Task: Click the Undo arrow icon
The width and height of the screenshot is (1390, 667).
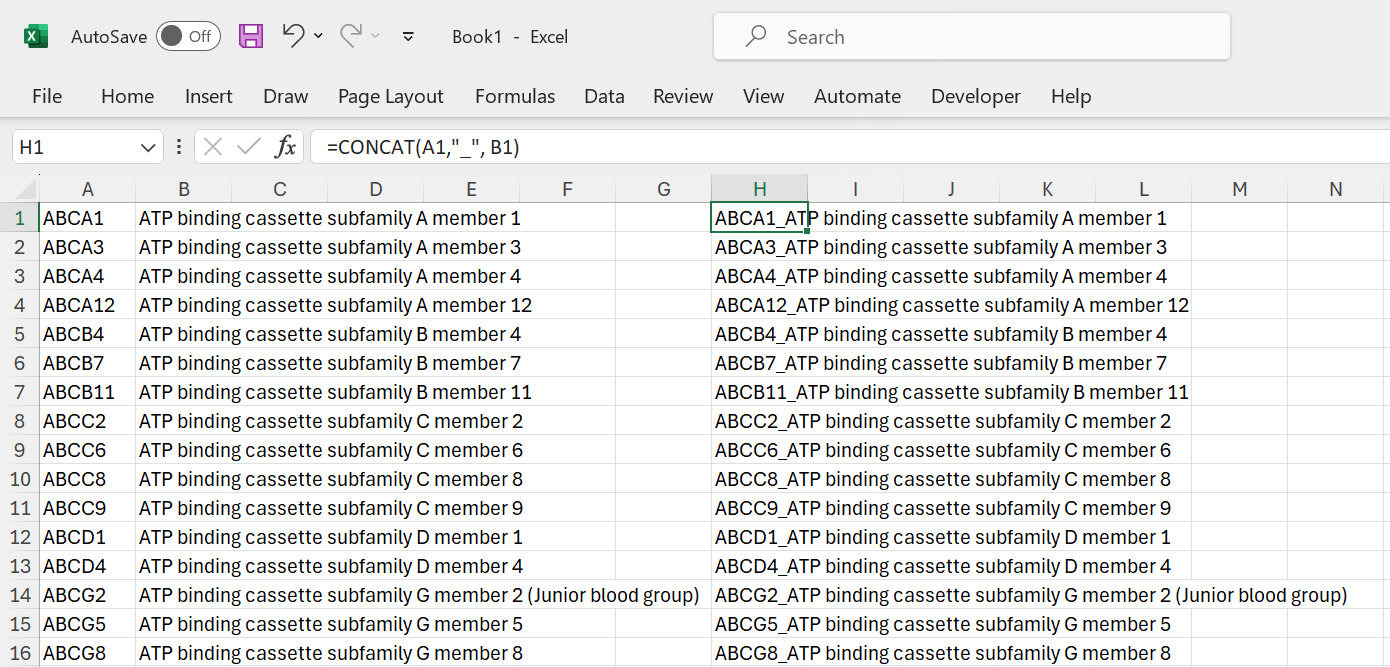Action: click(x=293, y=36)
